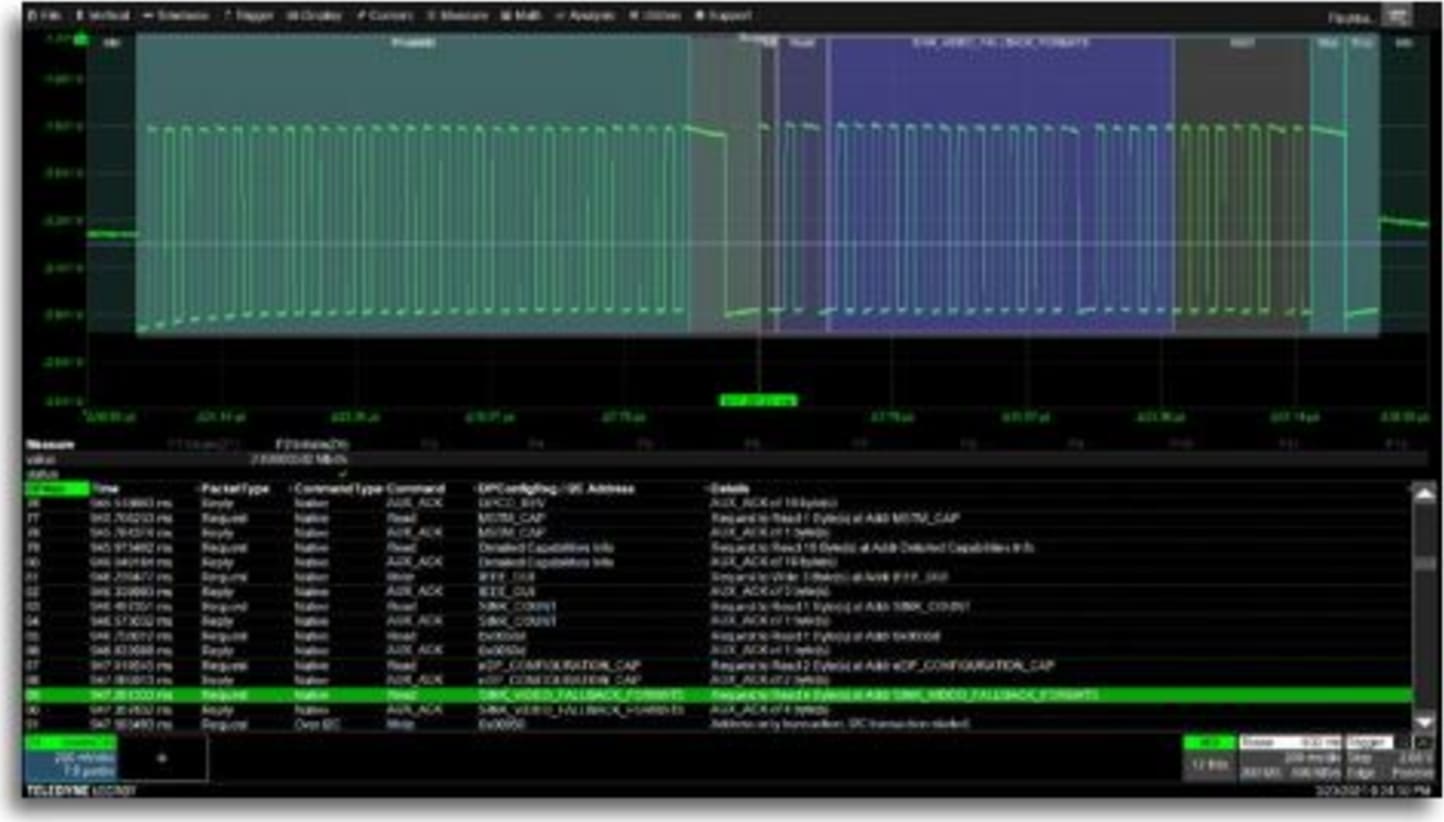Image resolution: width=1444 pixels, height=822 pixels.
Task: Open the Trigger descriptor box settings
Action: (x=1390, y=758)
